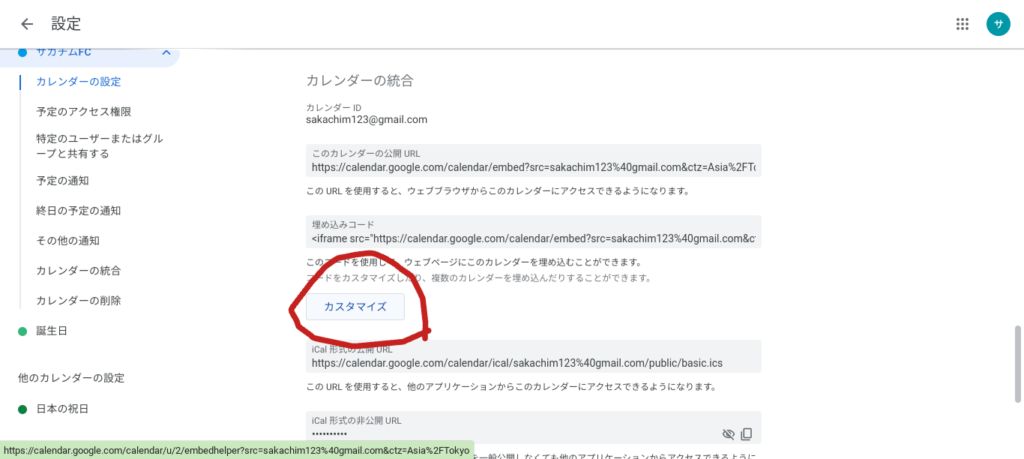The height and width of the screenshot is (459, 1024).
Task: Click the back arrow next to 設定
Action: 27,24
